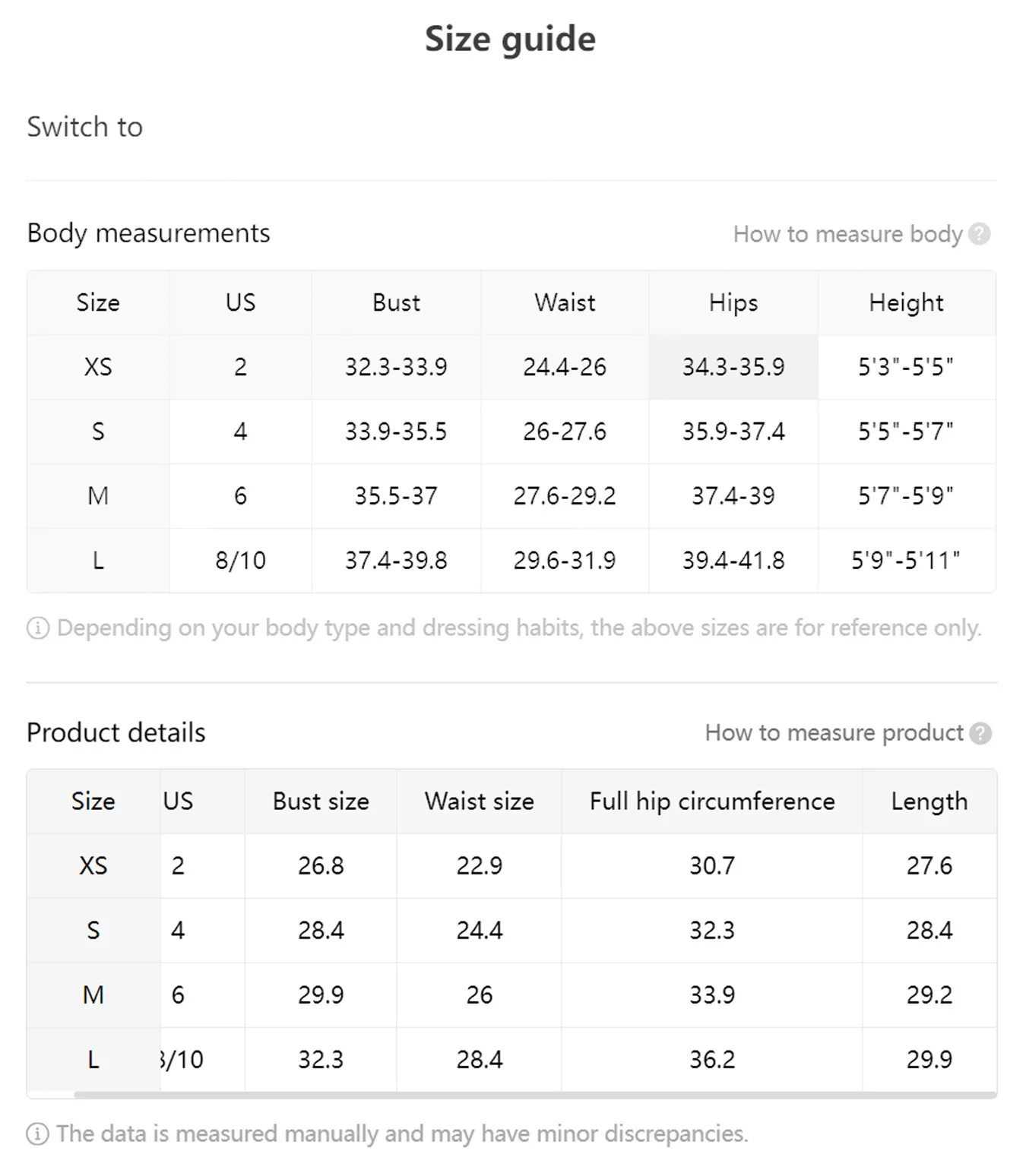1026x1176 pixels.
Task: Click the info icon before Depending on your body type
Action: point(38,628)
